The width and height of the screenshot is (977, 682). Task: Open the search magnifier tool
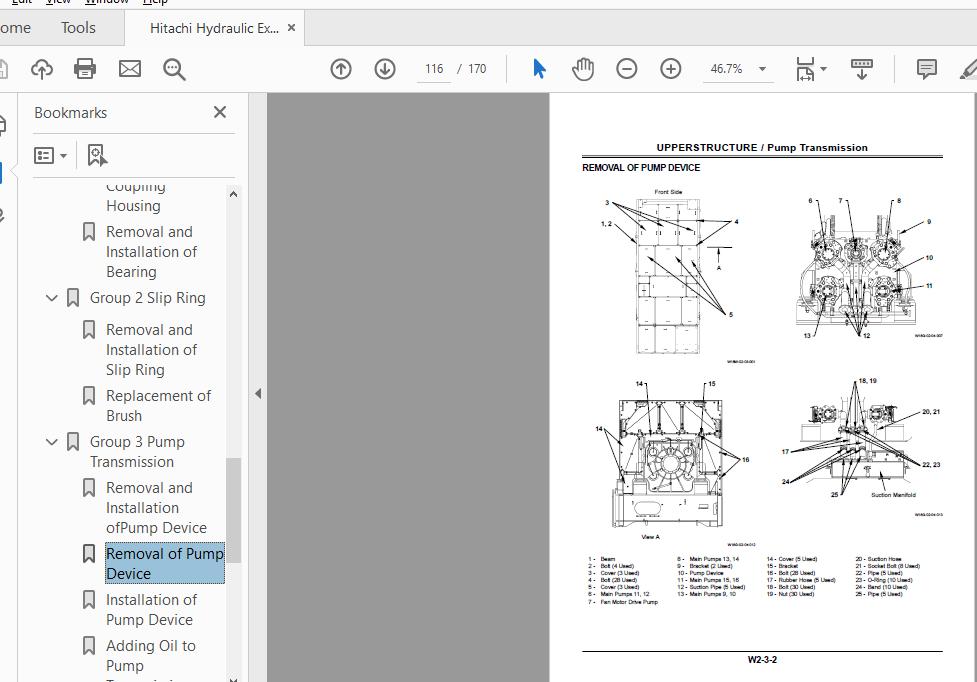174,69
